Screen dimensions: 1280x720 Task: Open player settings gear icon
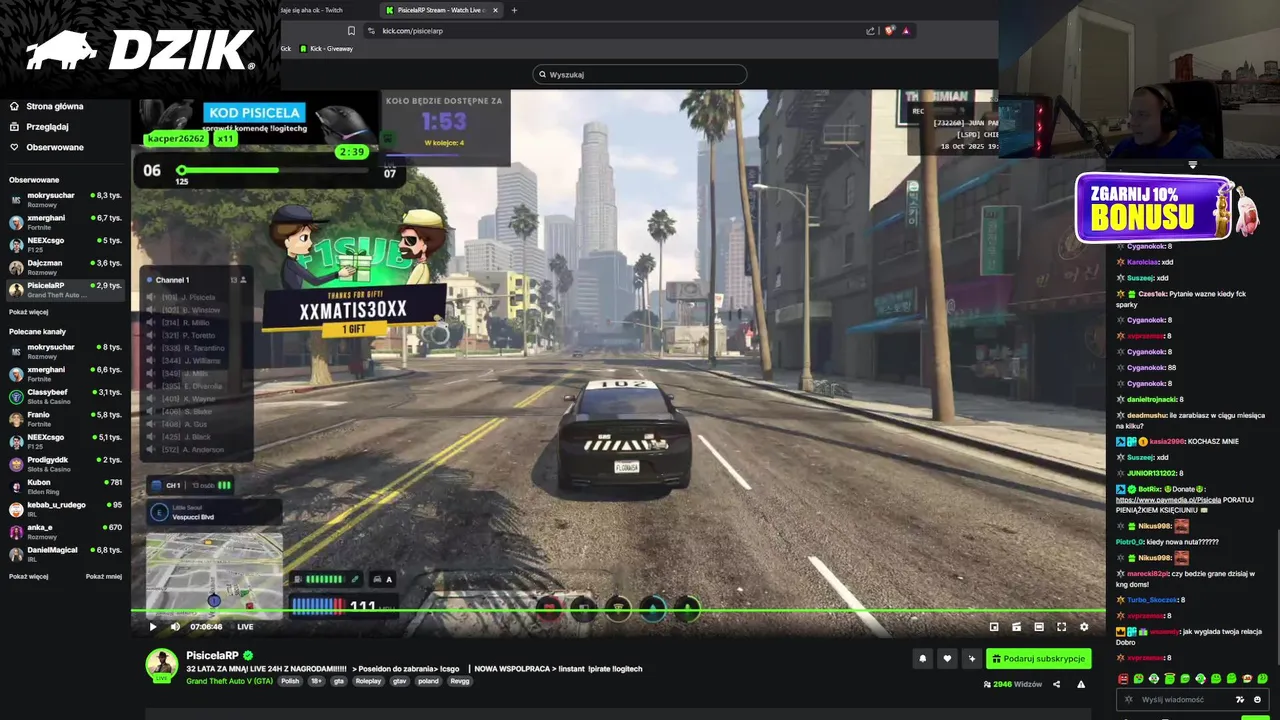tap(1084, 627)
